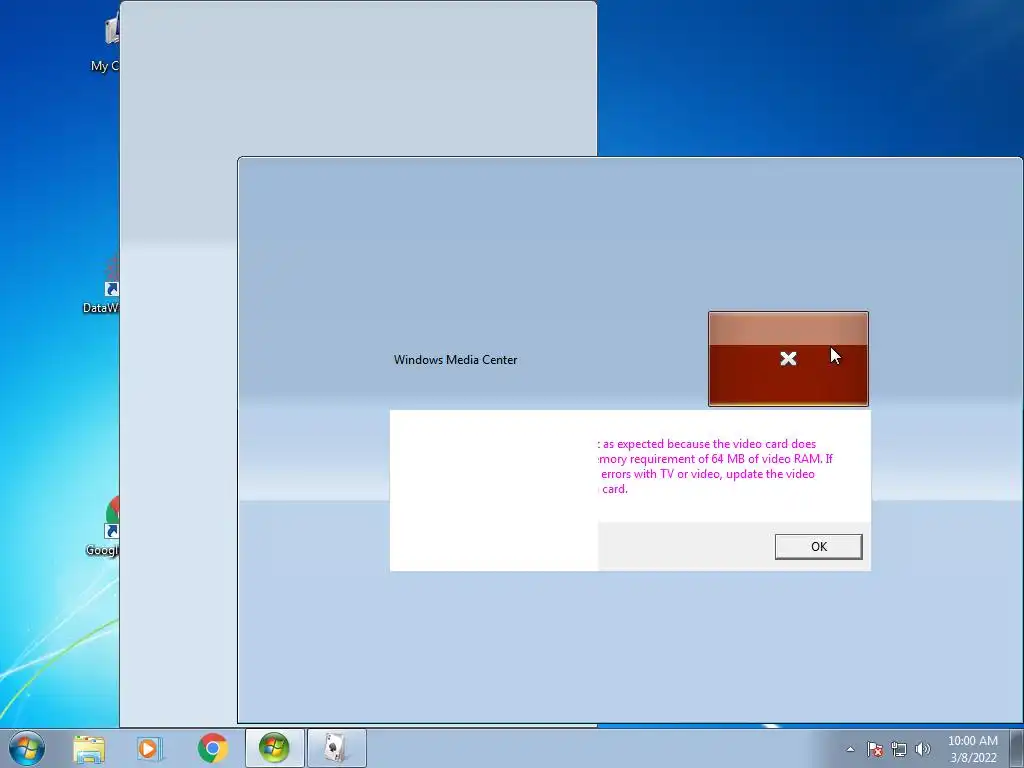Open the clock showing 10:00 AM
The width and height of the screenshot is (1024, 768).
[x=972, y=749]
